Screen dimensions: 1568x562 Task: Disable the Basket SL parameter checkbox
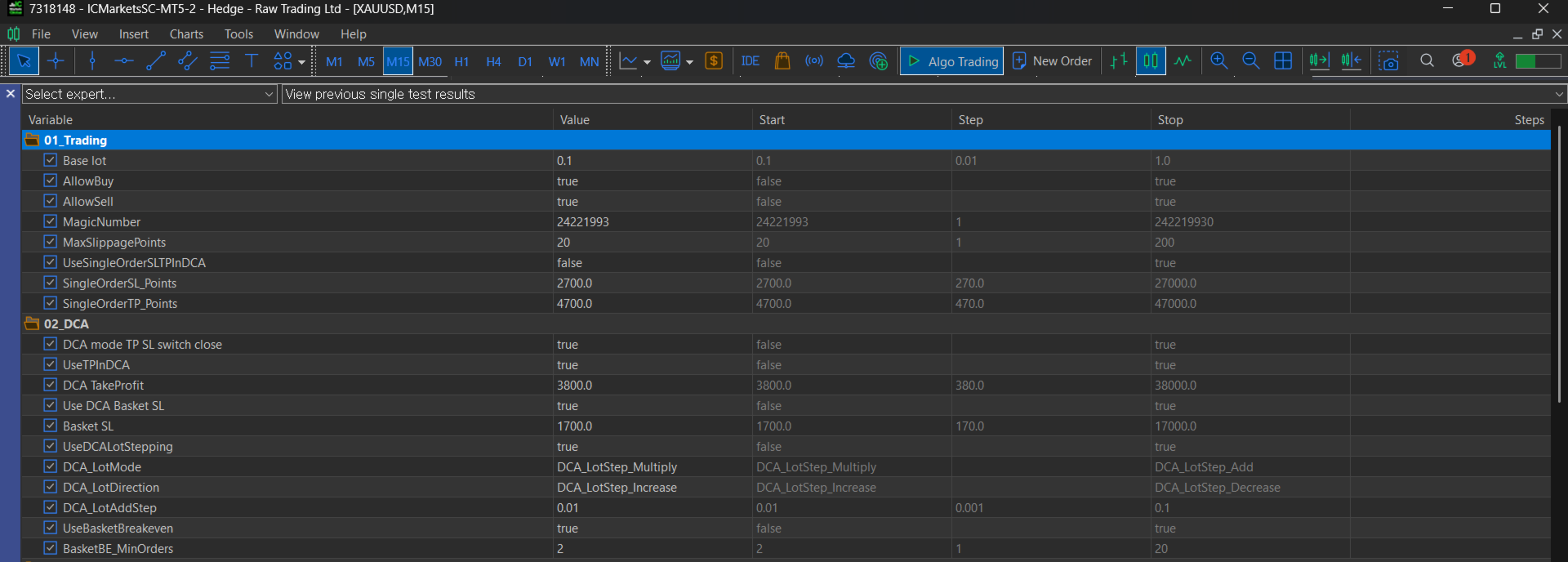(x=51, y=426)
